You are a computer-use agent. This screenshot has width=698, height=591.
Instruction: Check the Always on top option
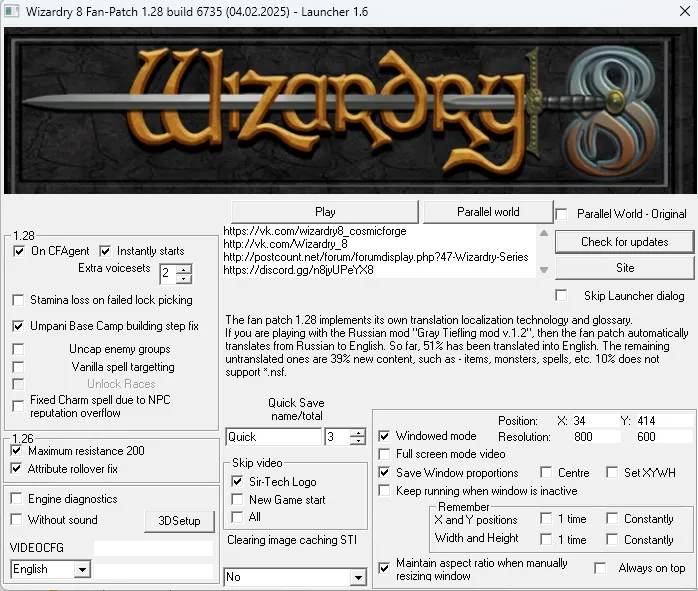point(600,568)
